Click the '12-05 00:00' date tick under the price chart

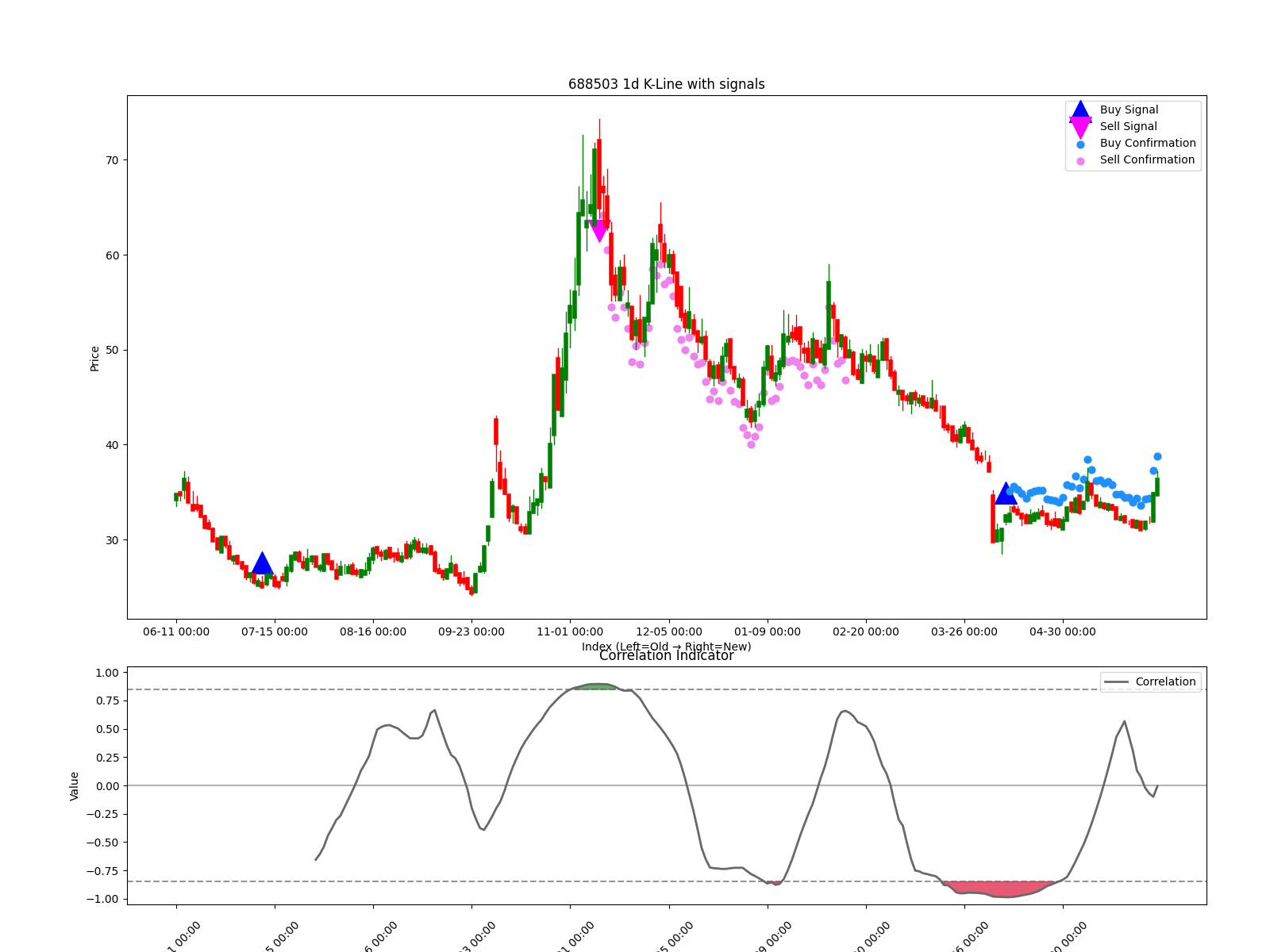(669, 632)
